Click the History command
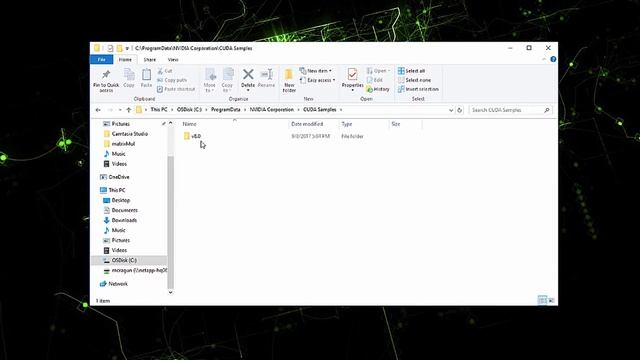 [x=378, y=89]
